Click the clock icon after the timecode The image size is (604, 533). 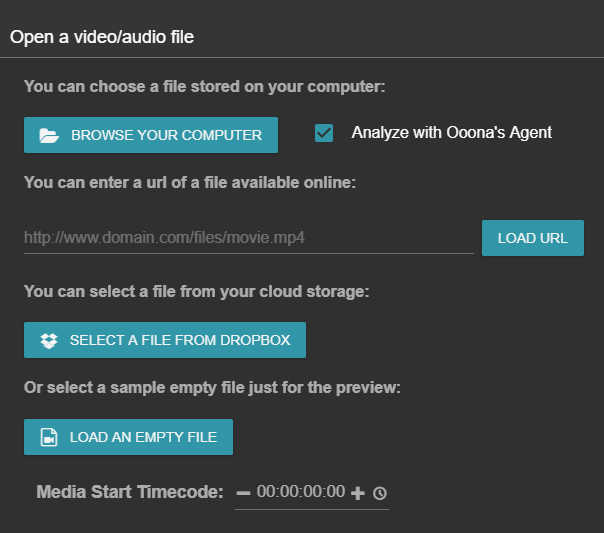379,493
